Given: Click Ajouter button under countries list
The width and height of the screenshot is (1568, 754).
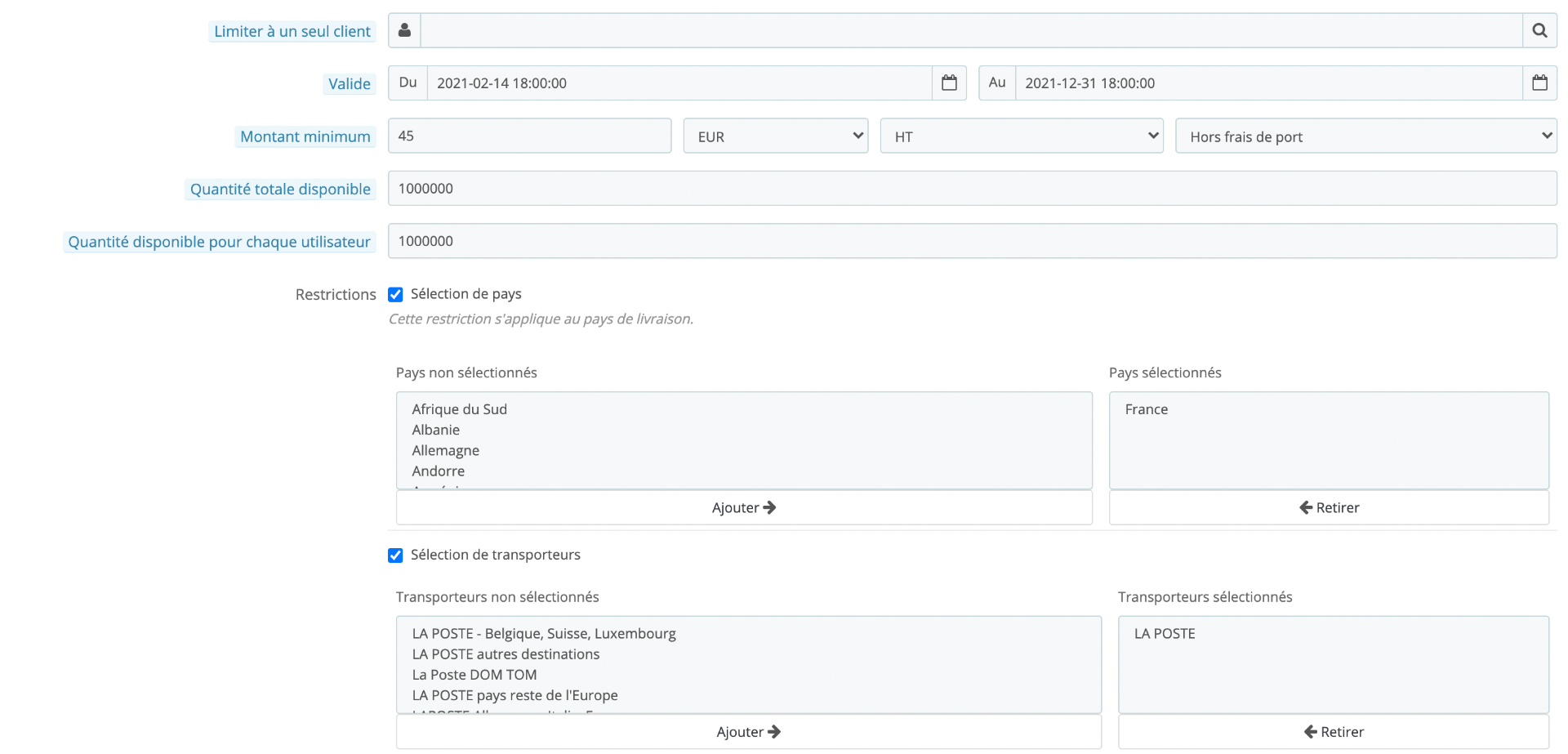Looking at the screenshot, I should [743, 508].
